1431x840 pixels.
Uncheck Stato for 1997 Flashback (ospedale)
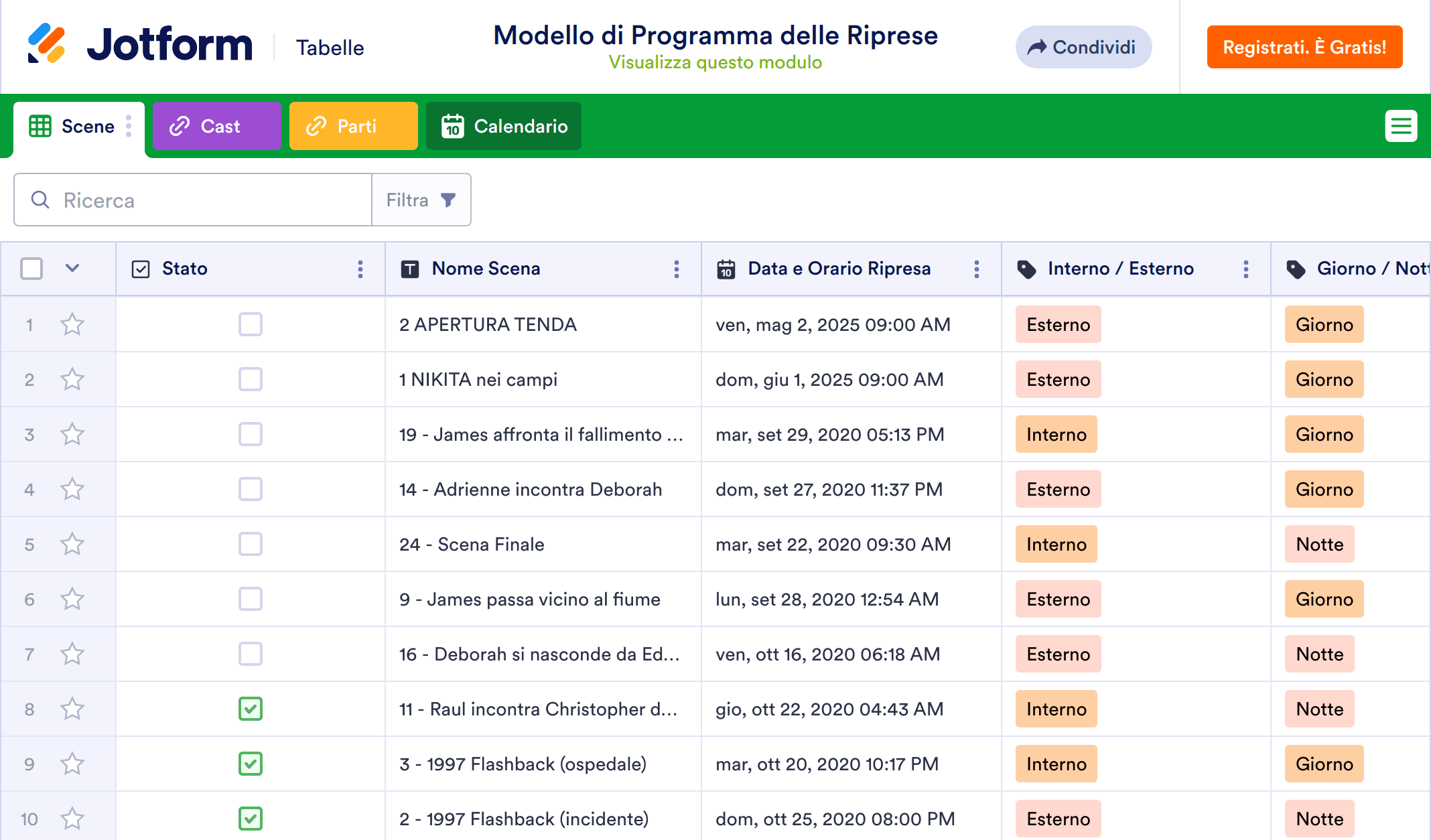pos(251,764)
